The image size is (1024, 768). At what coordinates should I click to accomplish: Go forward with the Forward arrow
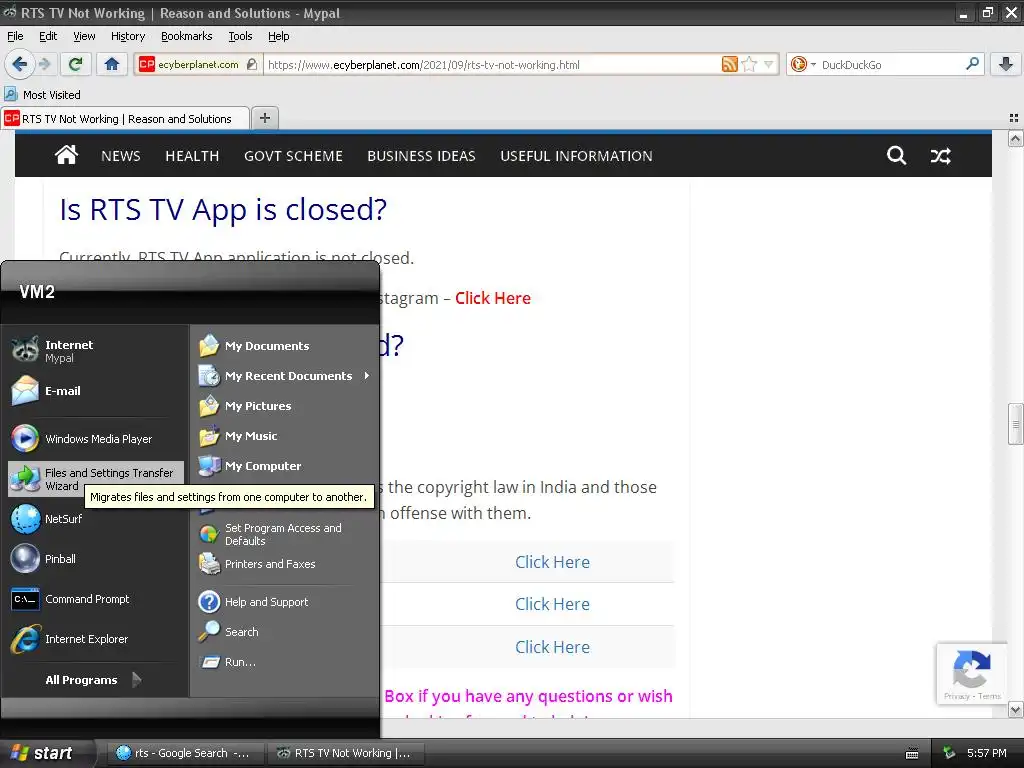point(44,64)
